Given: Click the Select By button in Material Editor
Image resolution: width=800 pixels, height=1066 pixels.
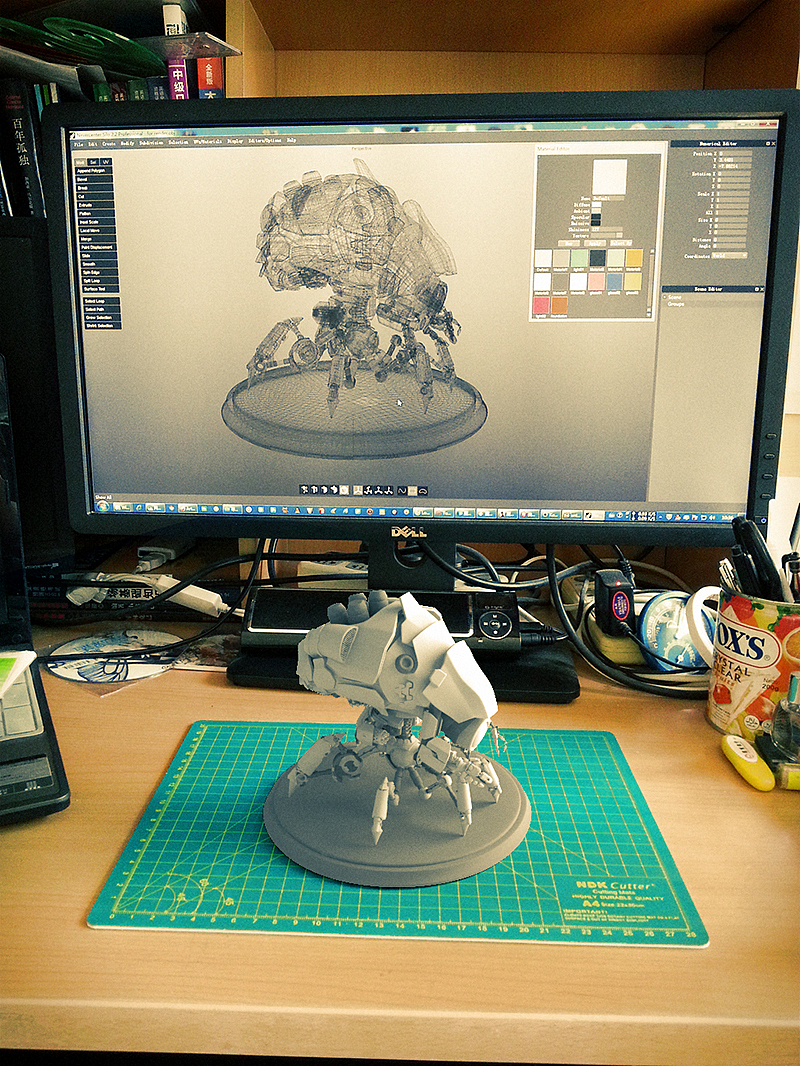Looking at the screenshot, I should click(621, 243).
